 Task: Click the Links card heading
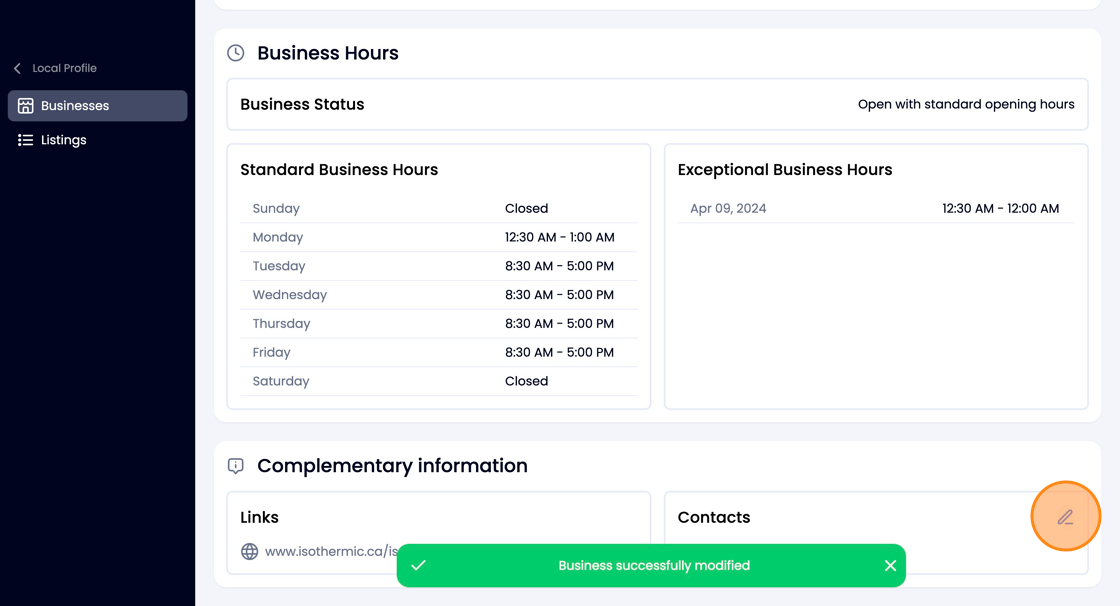coord(259,517)
